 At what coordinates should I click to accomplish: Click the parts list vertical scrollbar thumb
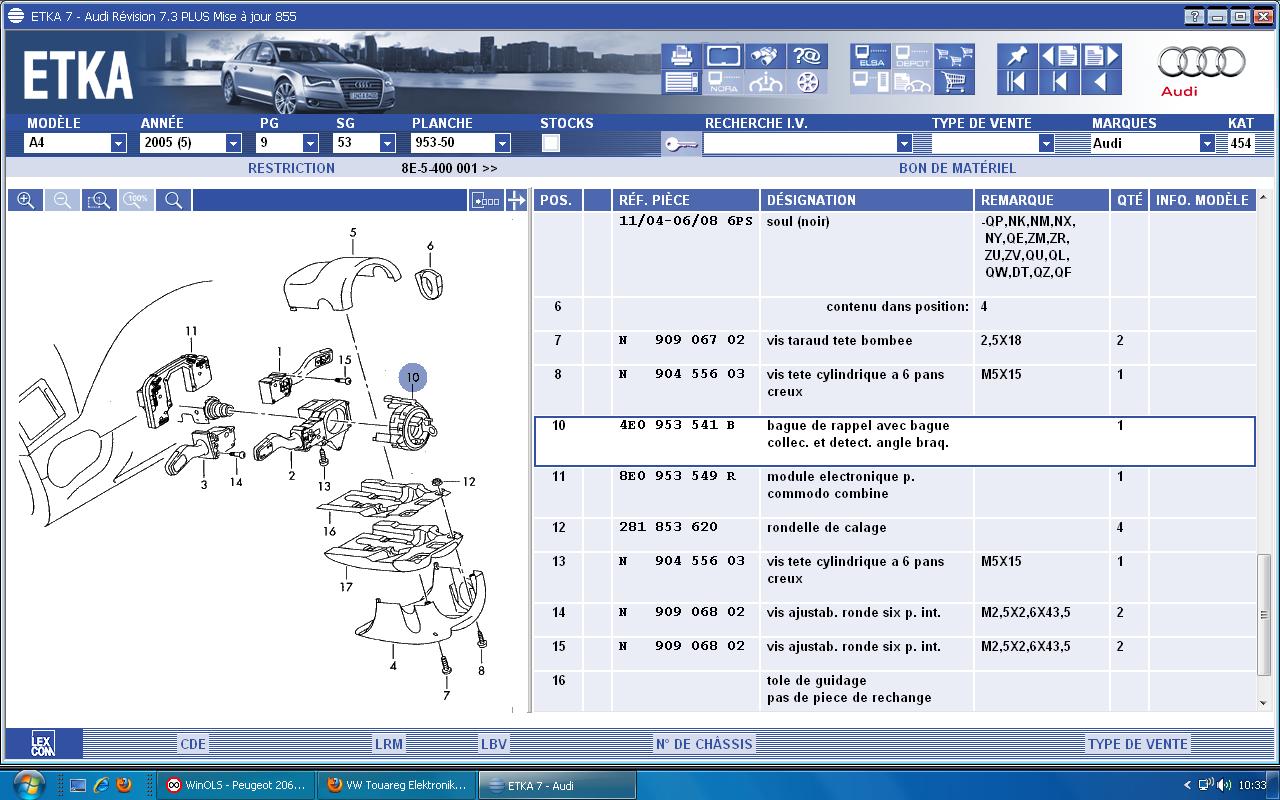[x=1264, y=615]
